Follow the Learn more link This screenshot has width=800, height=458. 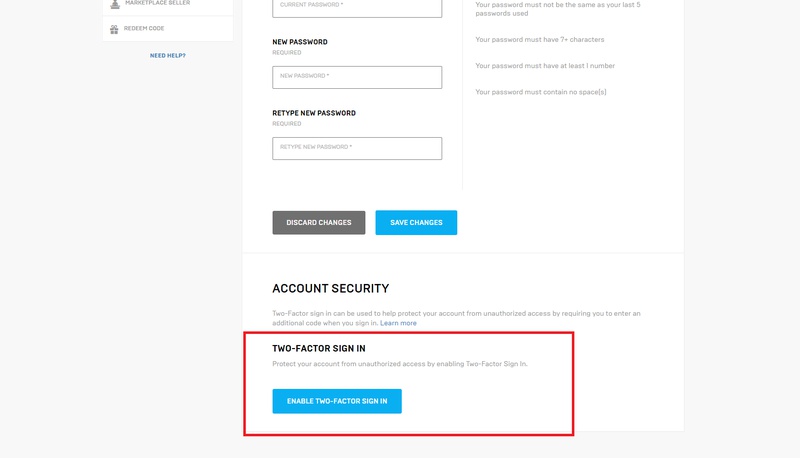398,323
